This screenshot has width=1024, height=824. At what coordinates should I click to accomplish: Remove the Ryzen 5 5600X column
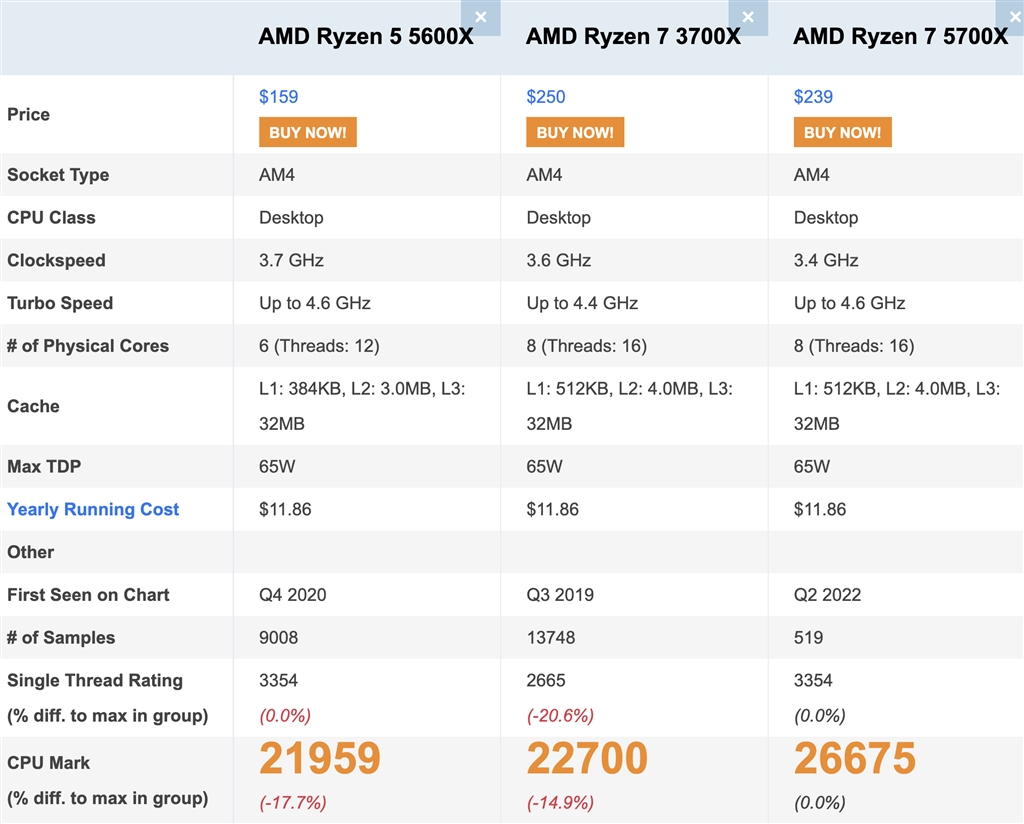[x=481, y=17]
